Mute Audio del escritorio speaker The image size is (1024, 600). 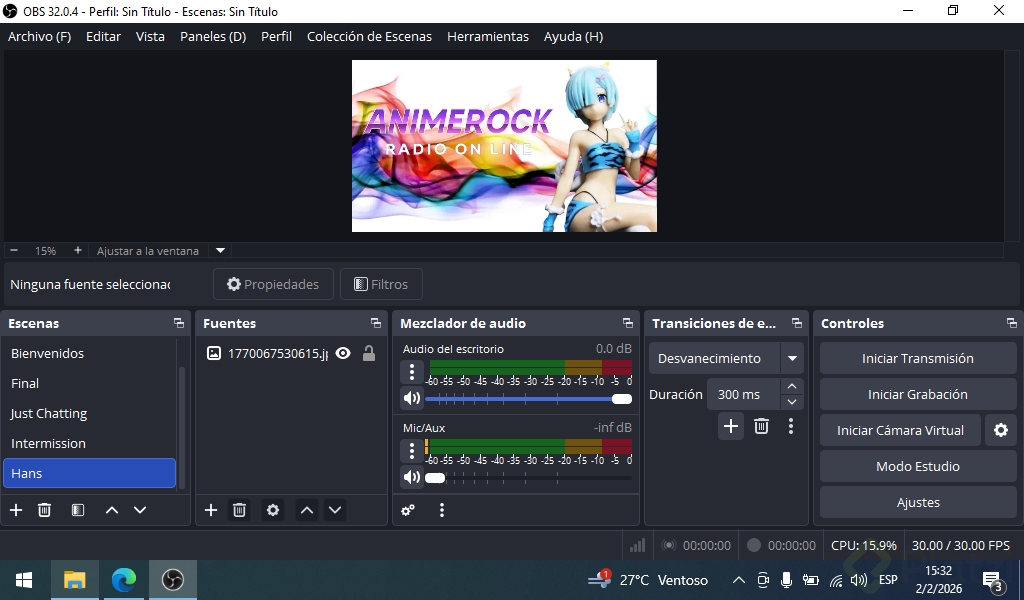(411, 398)
